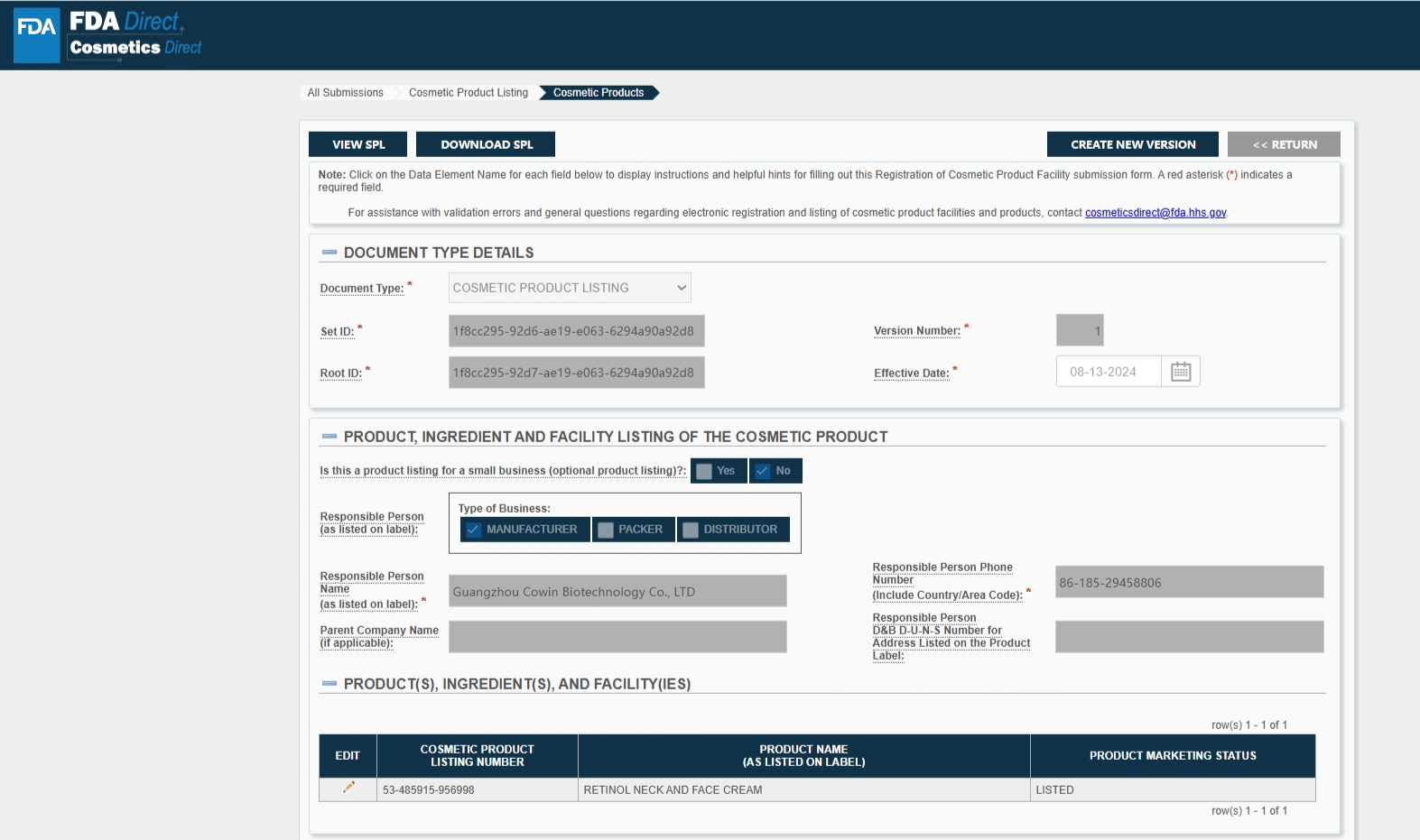Click the Responsible Person Name field
This screenshot has height=840, width=1420.
coord(617,592)
